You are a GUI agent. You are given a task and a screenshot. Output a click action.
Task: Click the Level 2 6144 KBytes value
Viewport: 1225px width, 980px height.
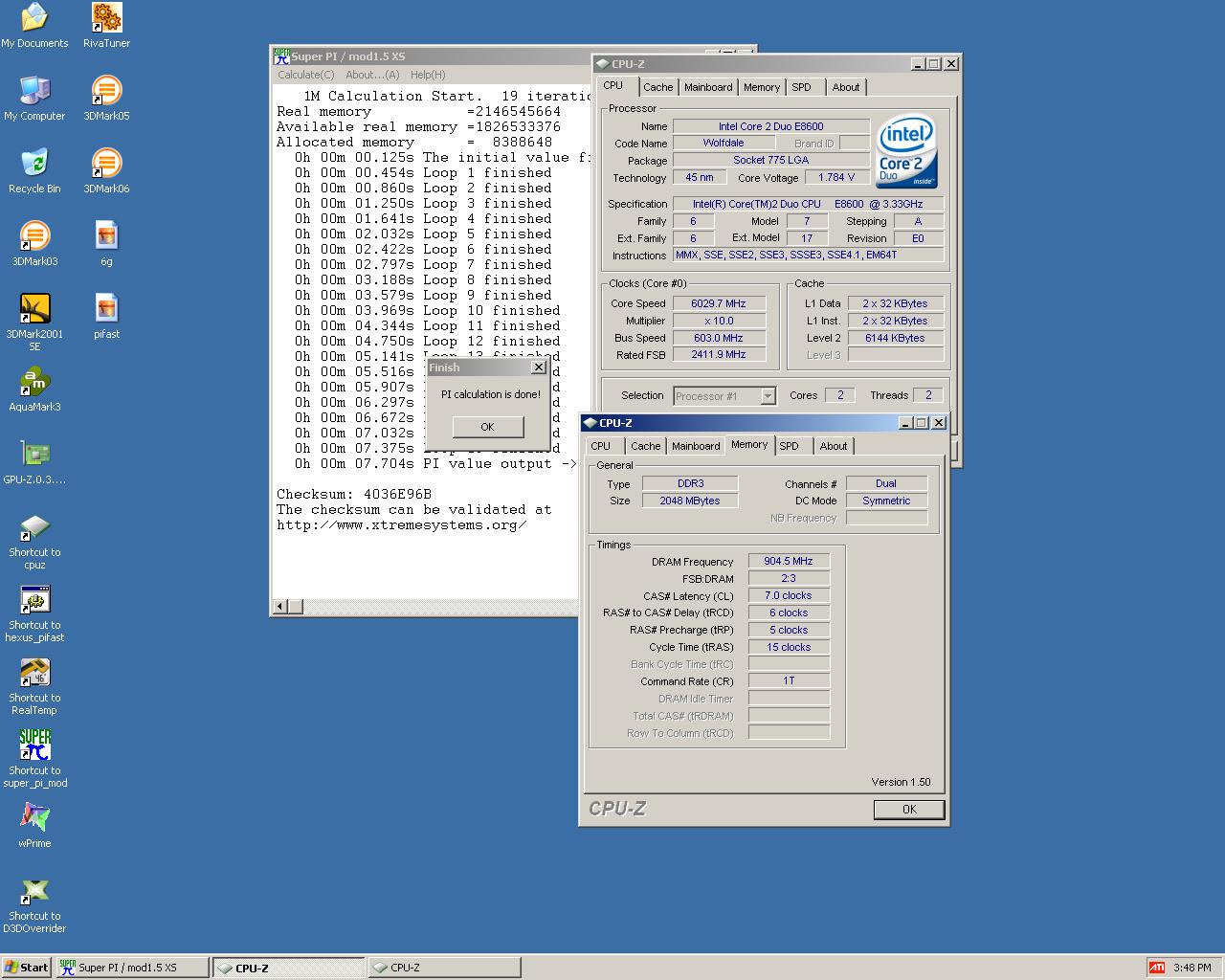[894, 338]
